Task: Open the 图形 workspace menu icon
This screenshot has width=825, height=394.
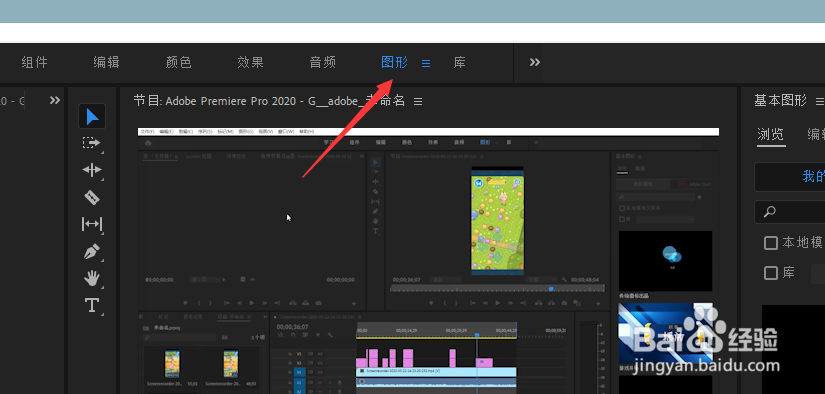Action: click(x=426, y=64)
